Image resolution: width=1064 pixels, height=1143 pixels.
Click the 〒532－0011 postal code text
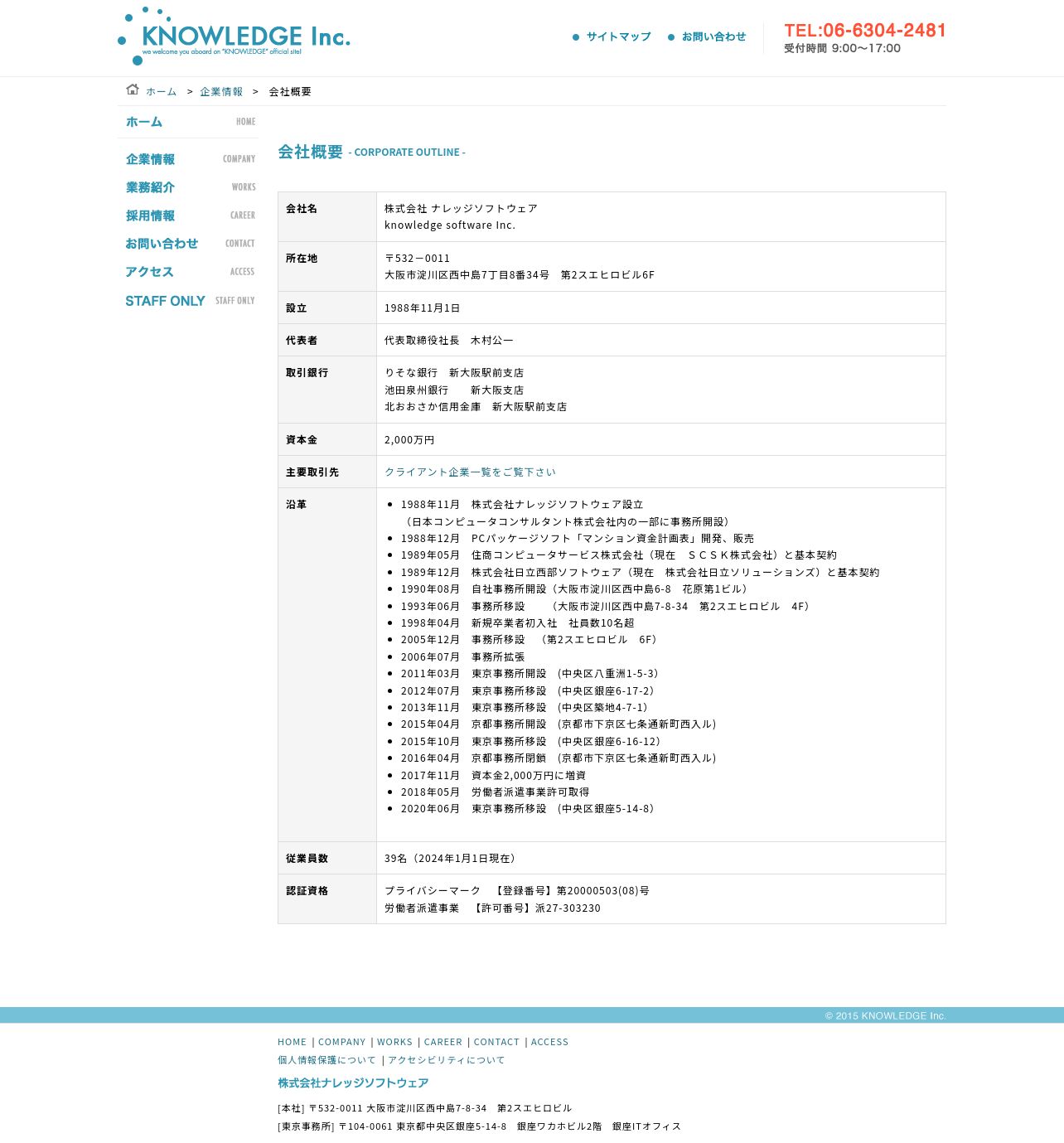point(418,259)
